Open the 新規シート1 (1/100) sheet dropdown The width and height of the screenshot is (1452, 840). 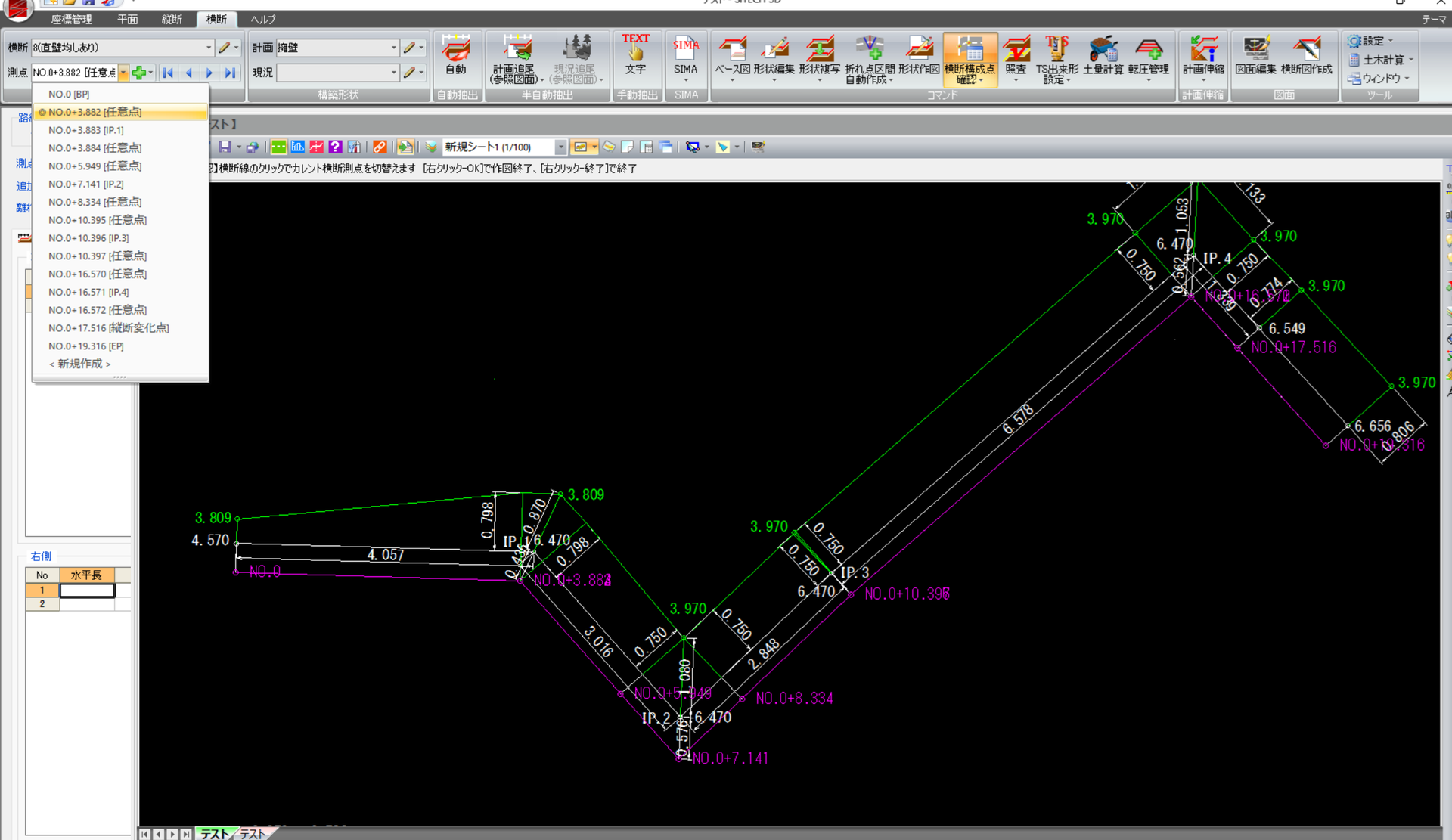560,147
